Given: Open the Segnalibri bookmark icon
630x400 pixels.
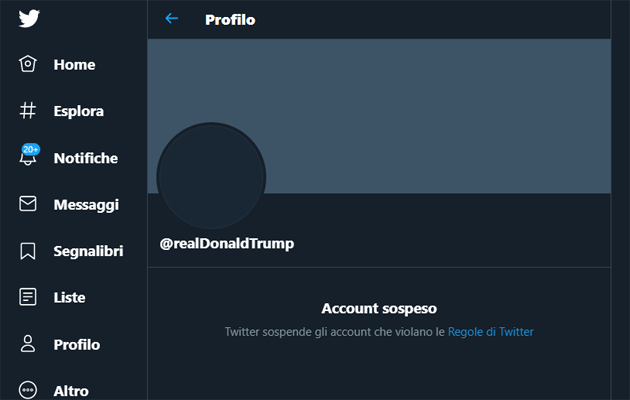Looking at the screenshot, I should (28, 251).
